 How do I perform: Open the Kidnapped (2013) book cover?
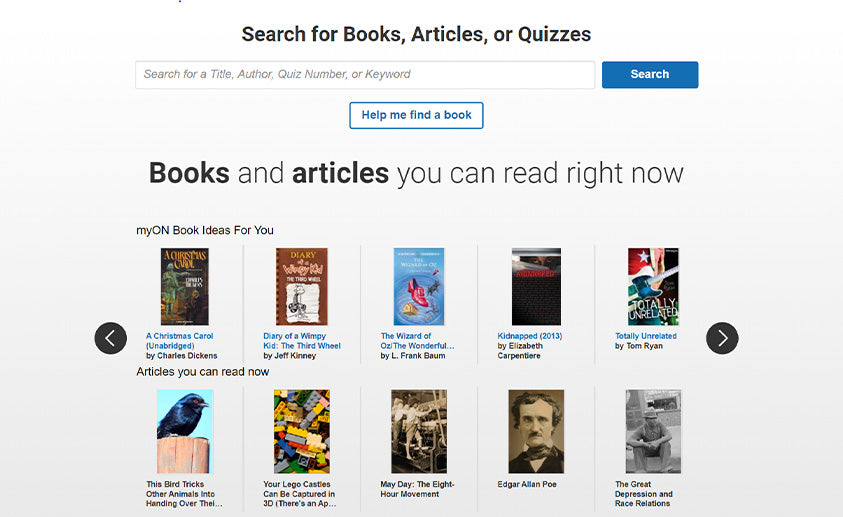click(x=536, y=287)
